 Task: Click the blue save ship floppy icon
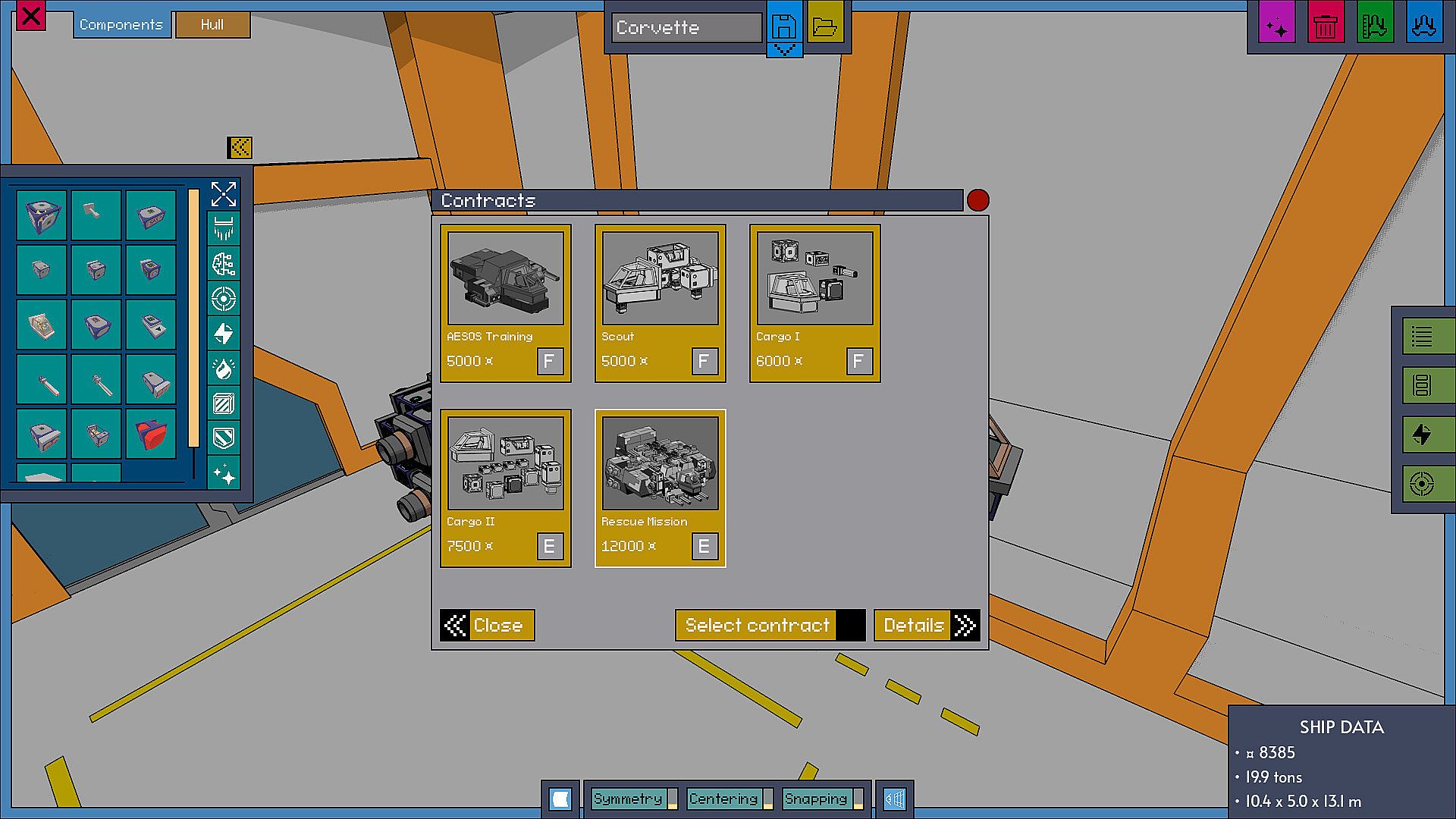[x=783, y=27]
